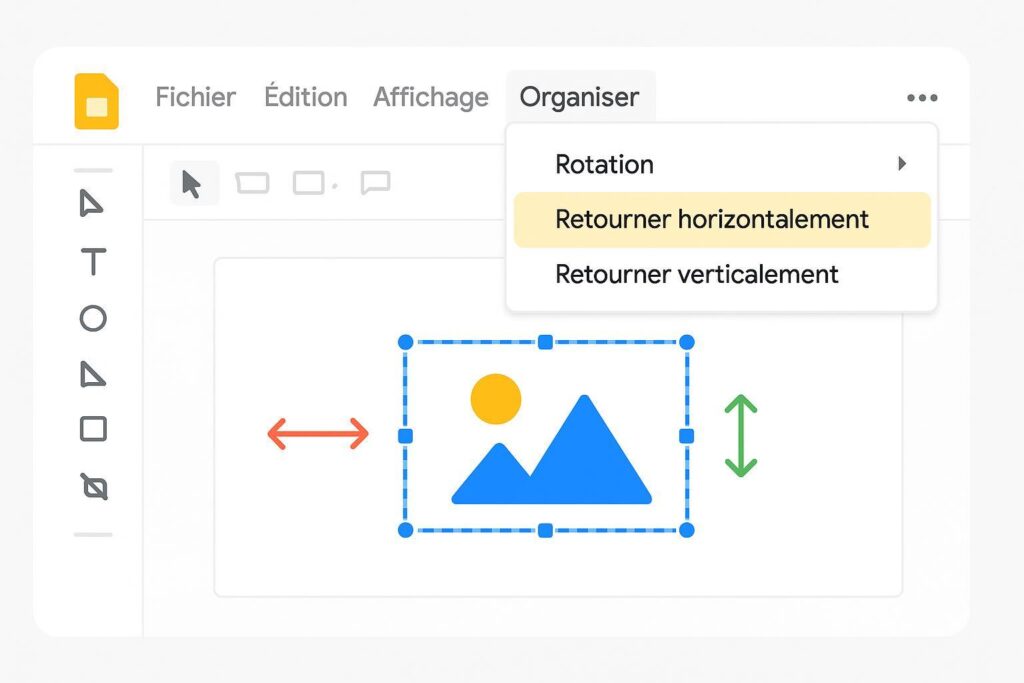Click the yellow Google Slides logo

(96, 101)
